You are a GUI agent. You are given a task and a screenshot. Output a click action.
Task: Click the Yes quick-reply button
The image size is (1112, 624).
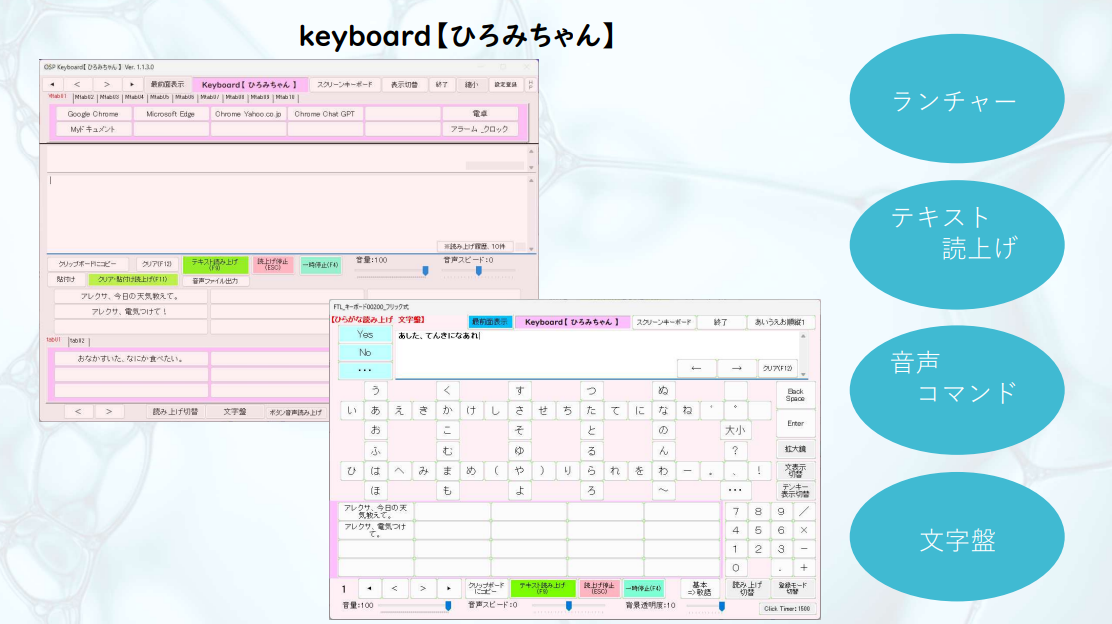pyautogui.click(x=365, y=334)
